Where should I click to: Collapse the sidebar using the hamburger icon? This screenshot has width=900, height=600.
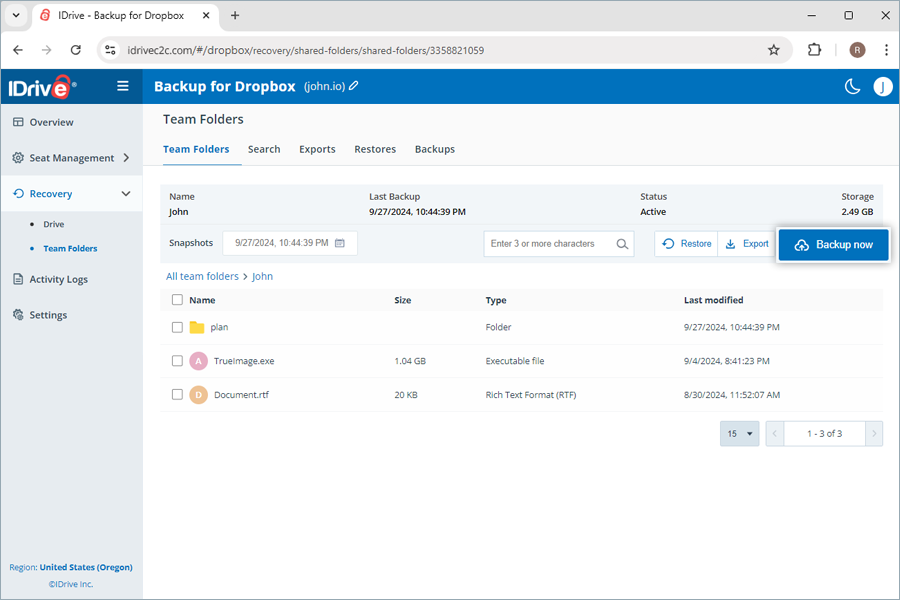[x=122, y=86]
